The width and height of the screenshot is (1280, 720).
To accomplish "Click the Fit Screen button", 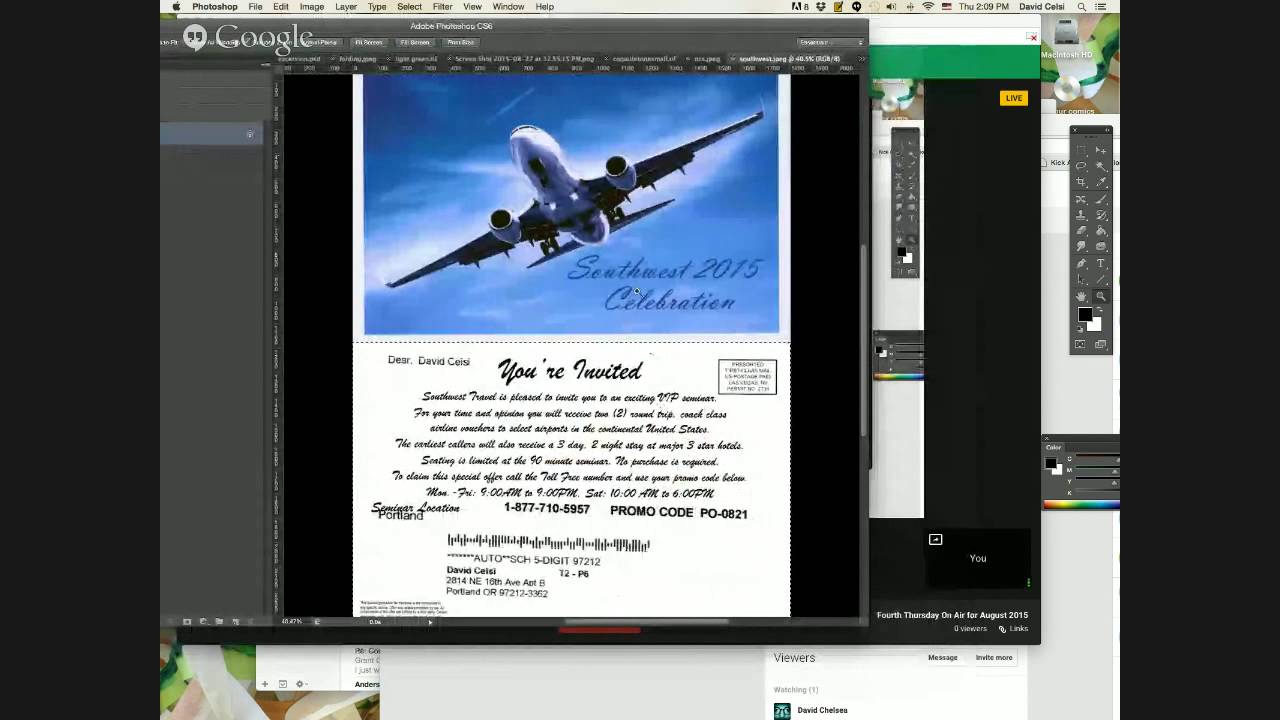I will [369, 43].
